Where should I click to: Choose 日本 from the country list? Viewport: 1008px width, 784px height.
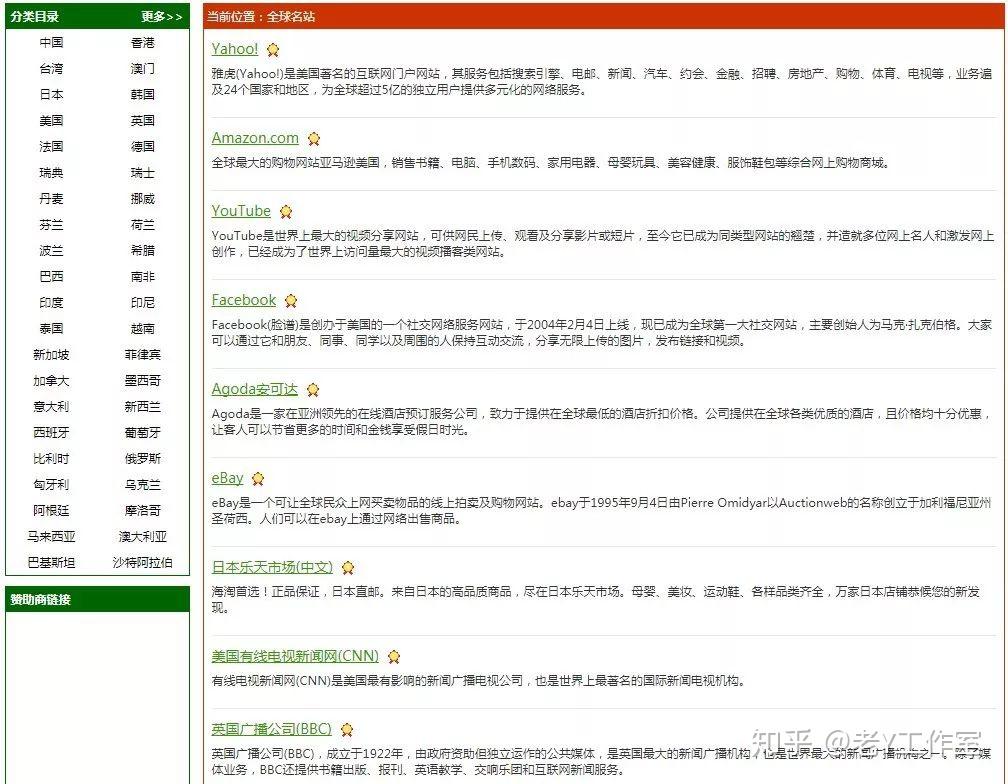coord(51,95)
